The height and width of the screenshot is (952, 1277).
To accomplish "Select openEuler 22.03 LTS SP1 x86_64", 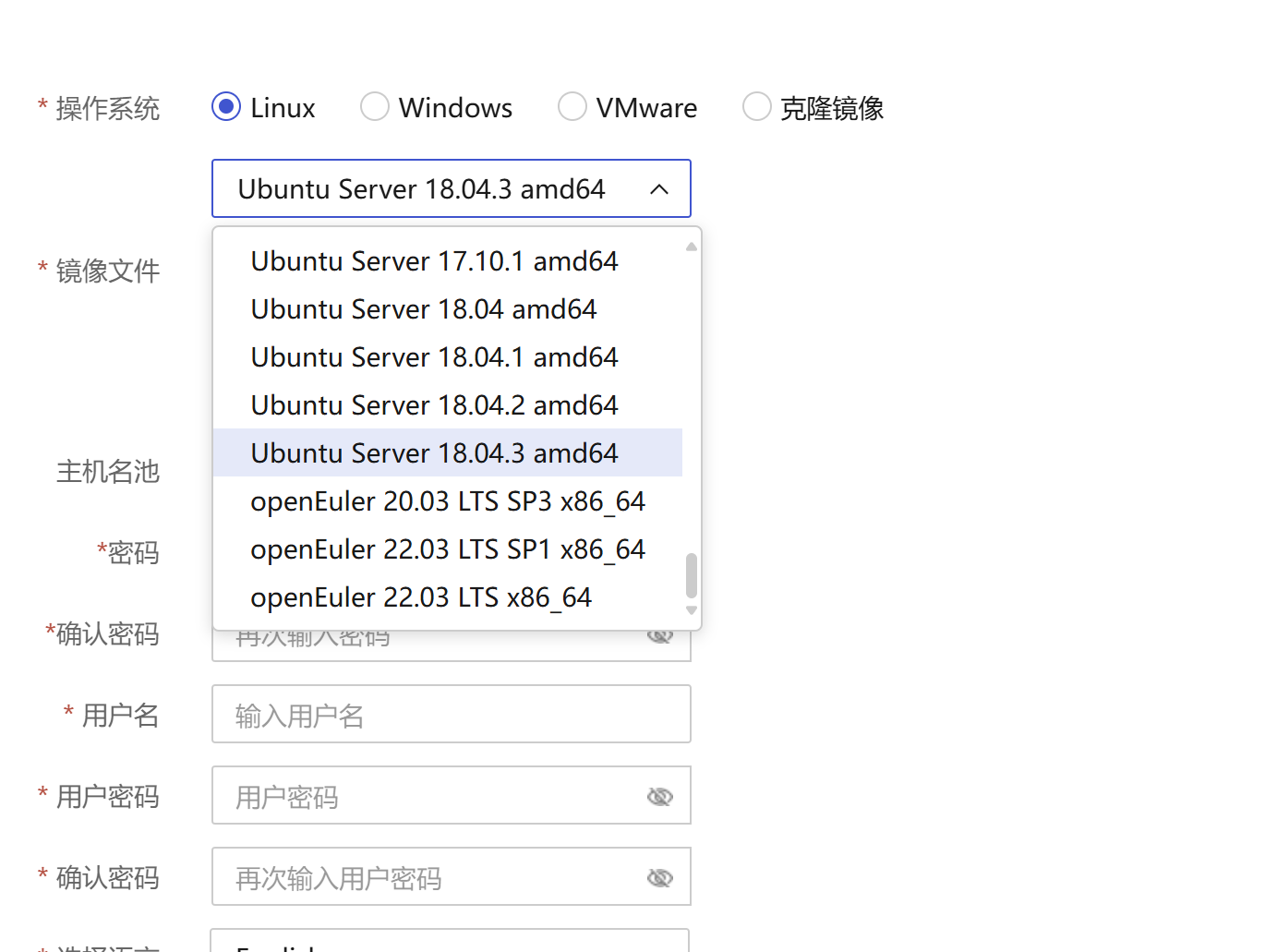I will pos(448,549).
